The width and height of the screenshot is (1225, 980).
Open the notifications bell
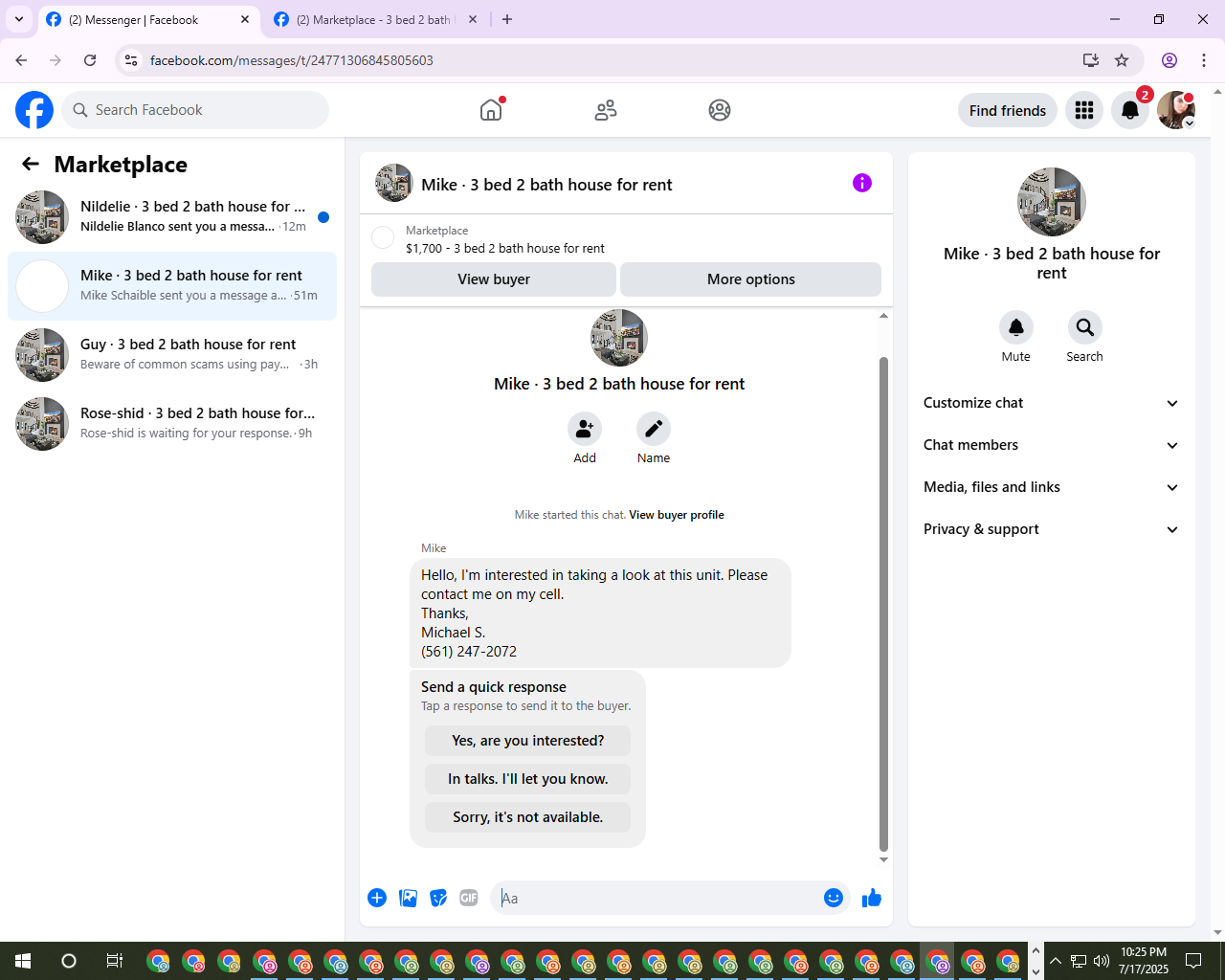pyautogui.click(x=1130, y=110)
